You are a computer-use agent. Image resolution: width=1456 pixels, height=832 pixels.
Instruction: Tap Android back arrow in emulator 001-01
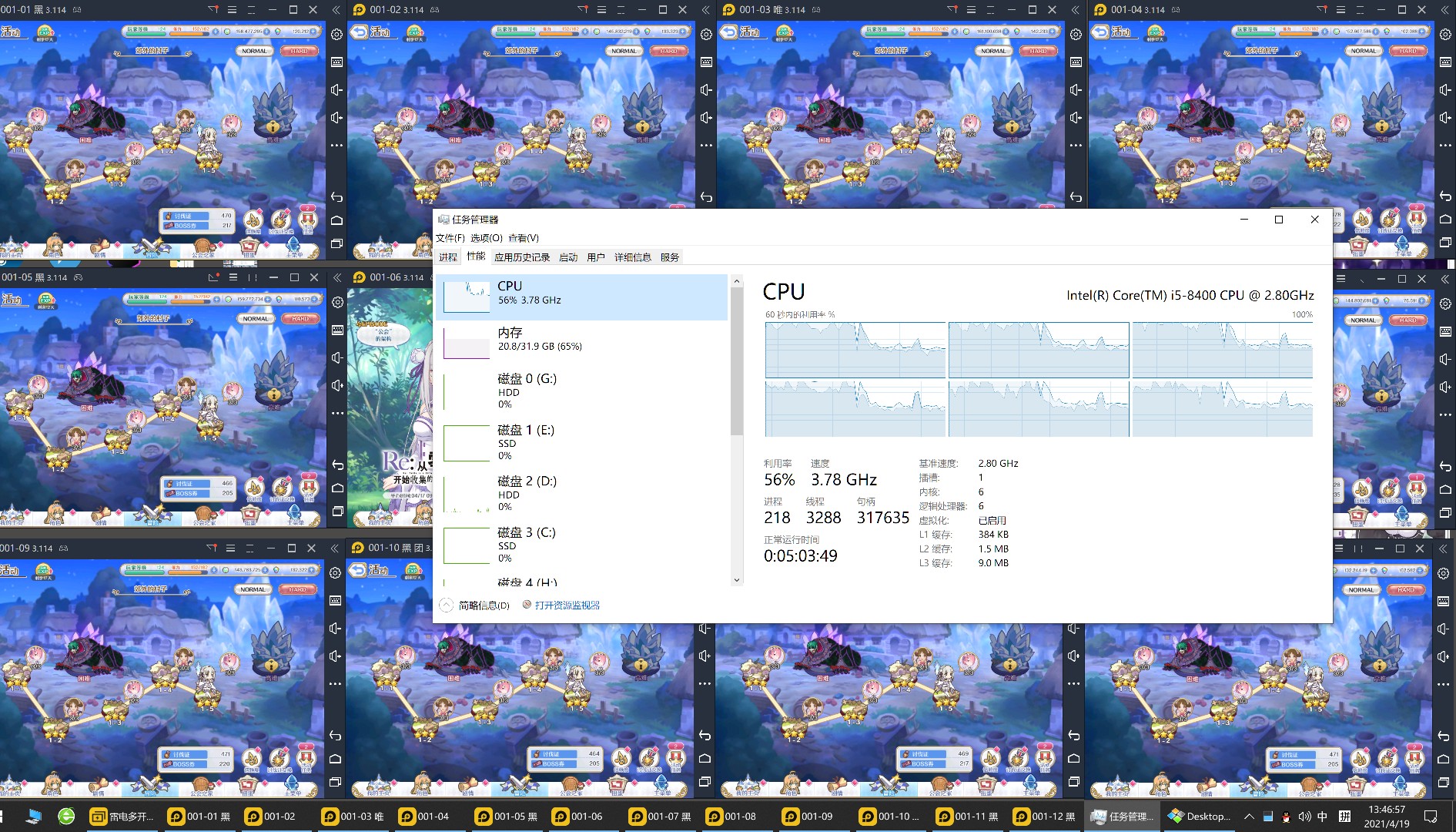coord(336,197)
